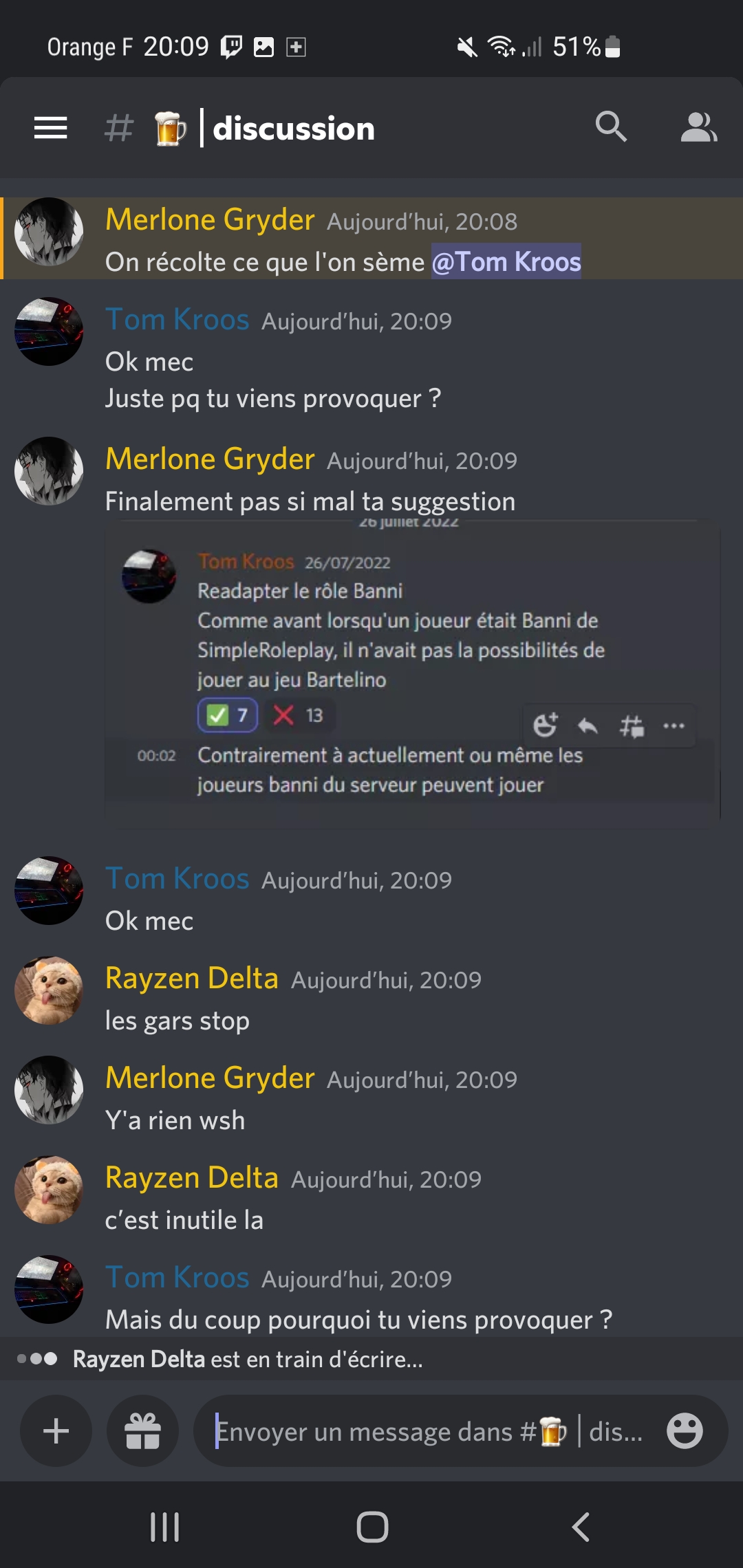Open Android recent apps button
Viewport: 743px width, 1568px height.
point(165,1527)
